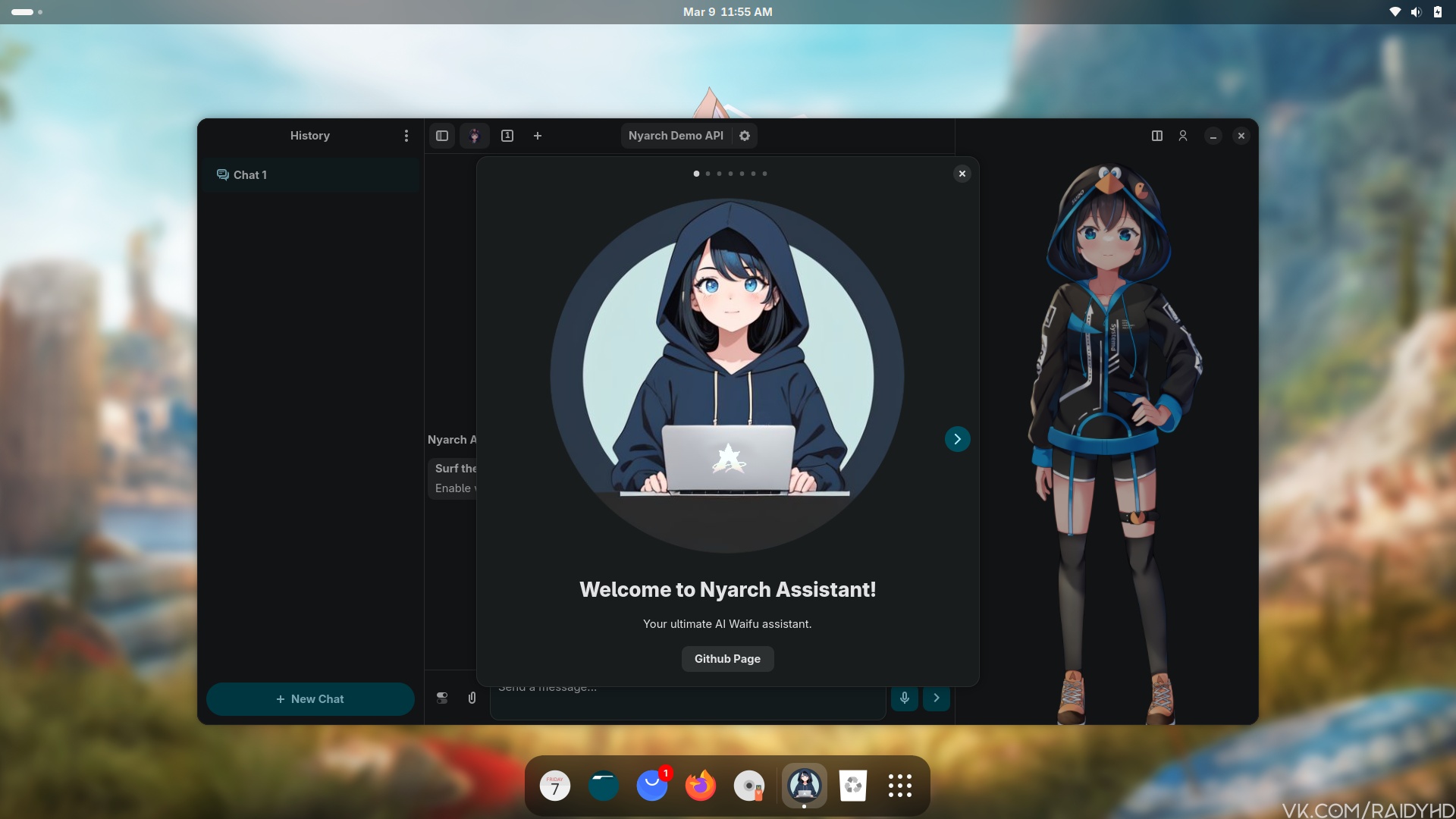This screenshot has height=819, width=1456.
Task: Toggle the history sidebar panel icon
Action: pyautogui.click(x=442, y=136)
